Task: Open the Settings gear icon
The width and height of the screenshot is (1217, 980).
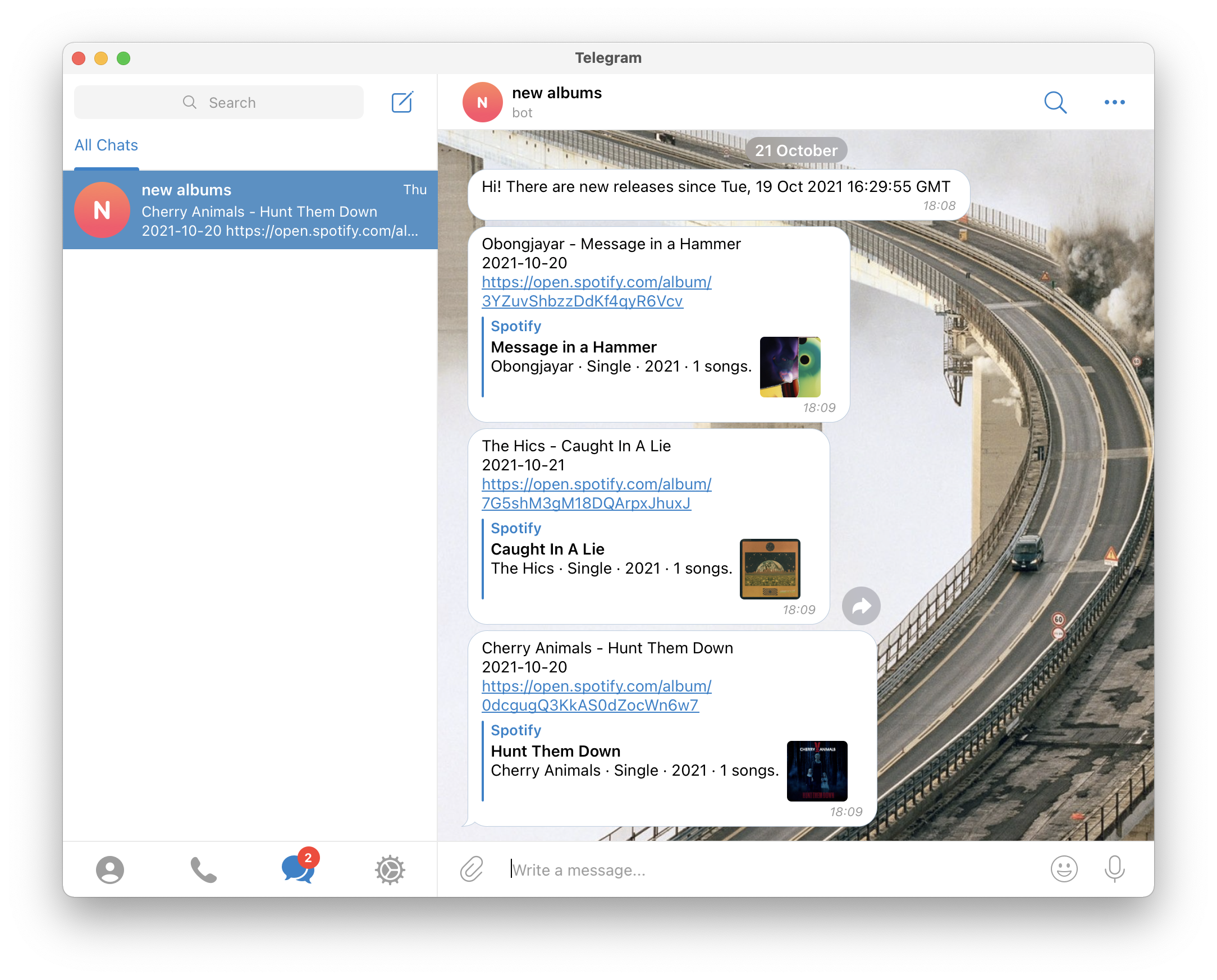Action: [390, 869]
